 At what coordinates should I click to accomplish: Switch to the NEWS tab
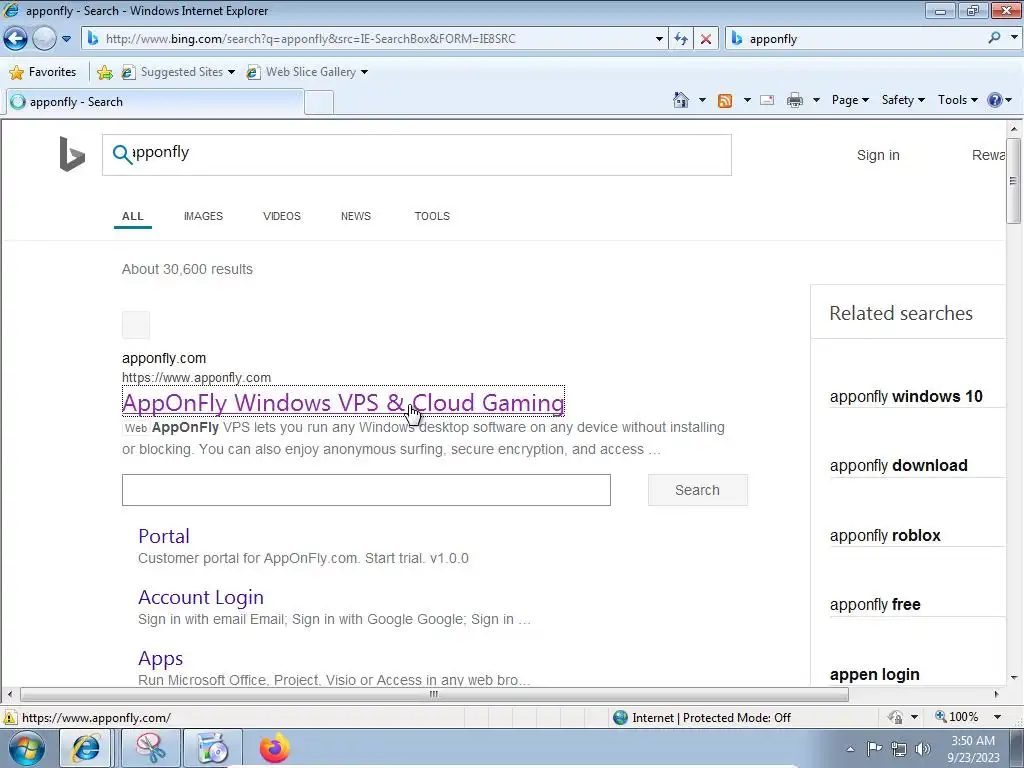[x=356, y=216]
